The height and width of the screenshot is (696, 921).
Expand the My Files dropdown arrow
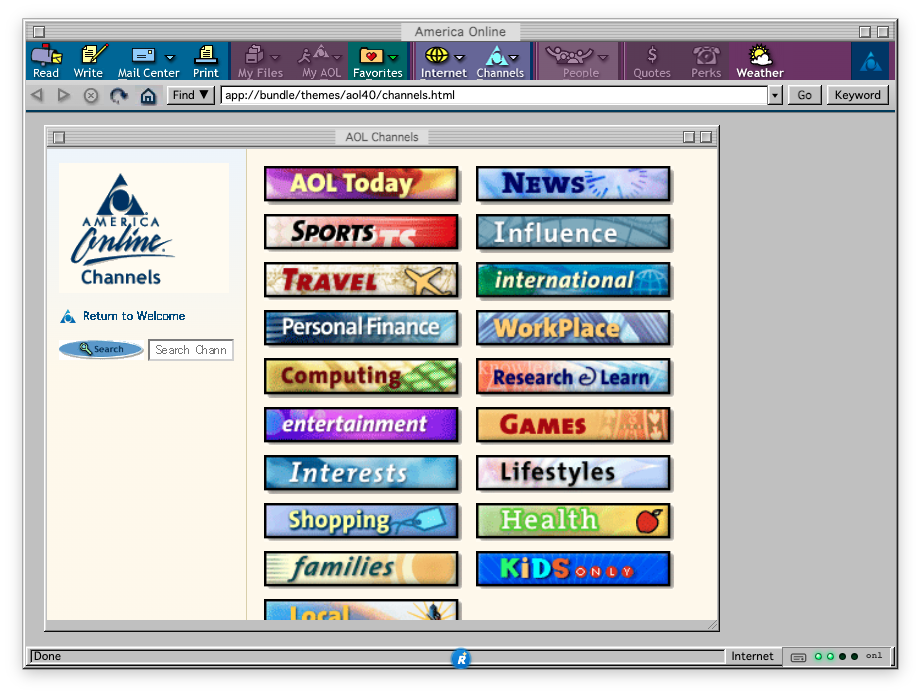275,58
